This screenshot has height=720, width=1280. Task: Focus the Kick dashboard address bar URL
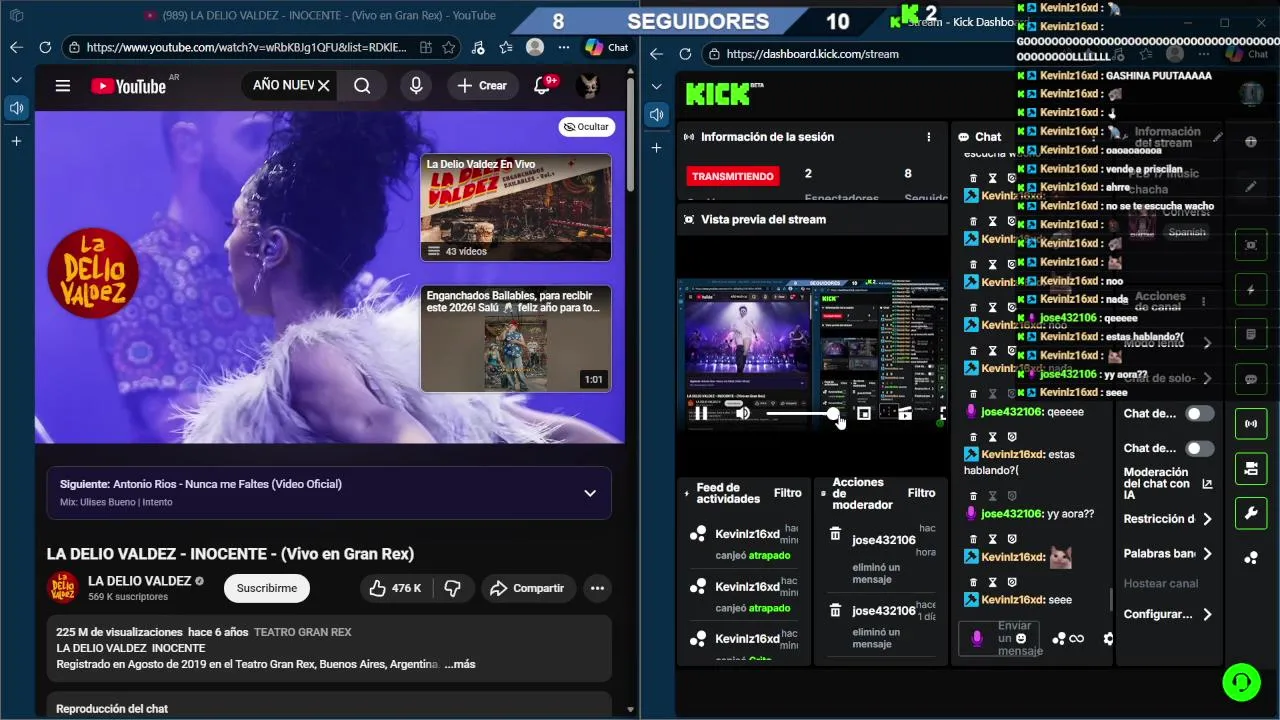pyautogui.click(x=813, y=54)
